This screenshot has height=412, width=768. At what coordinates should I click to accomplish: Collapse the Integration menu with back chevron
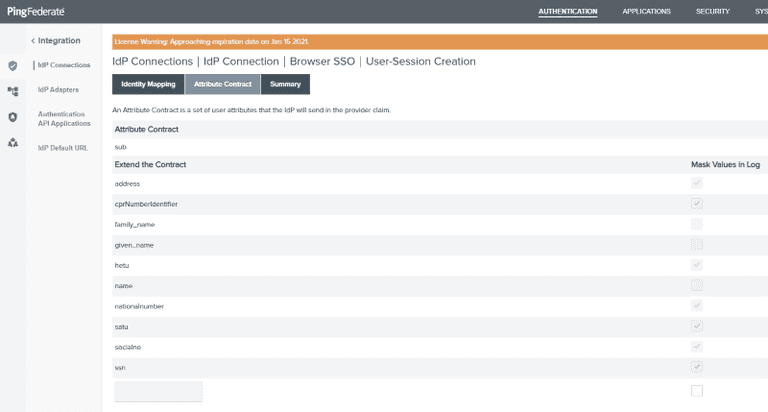[x=33, y=41]
